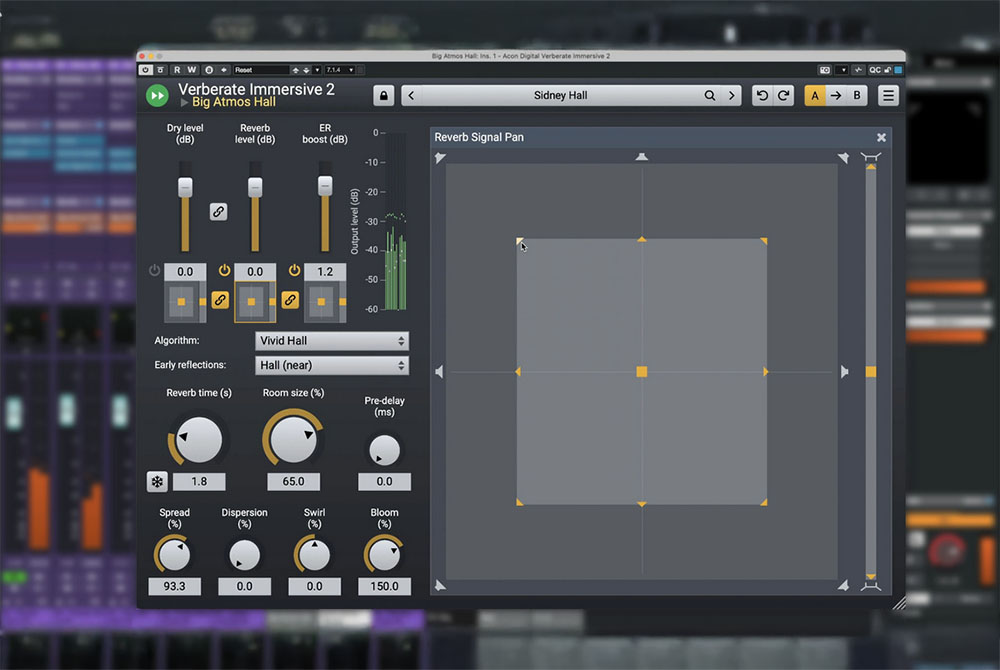This screenshot has height=670, width=1000.
Task: Toggle the ER boost power button
Action: [294, 270]
